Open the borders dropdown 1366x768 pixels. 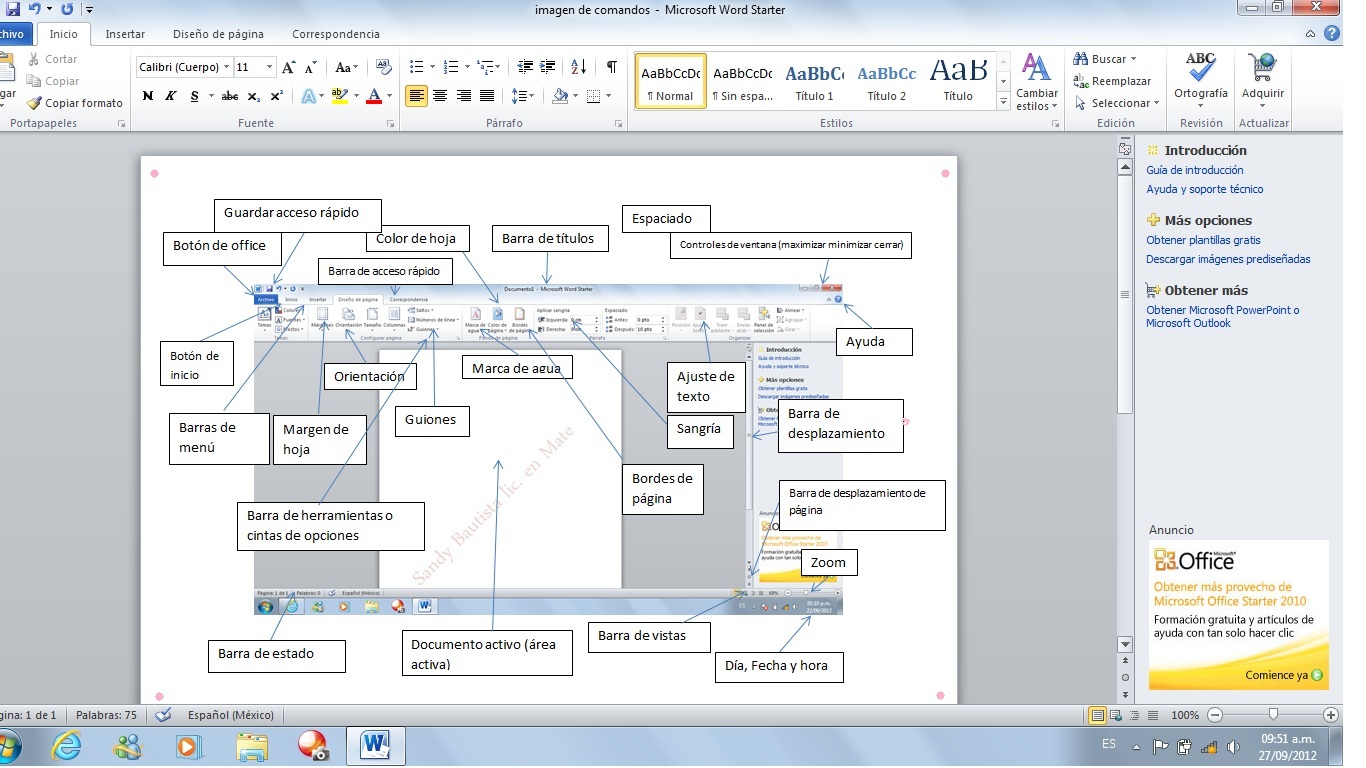609,96
